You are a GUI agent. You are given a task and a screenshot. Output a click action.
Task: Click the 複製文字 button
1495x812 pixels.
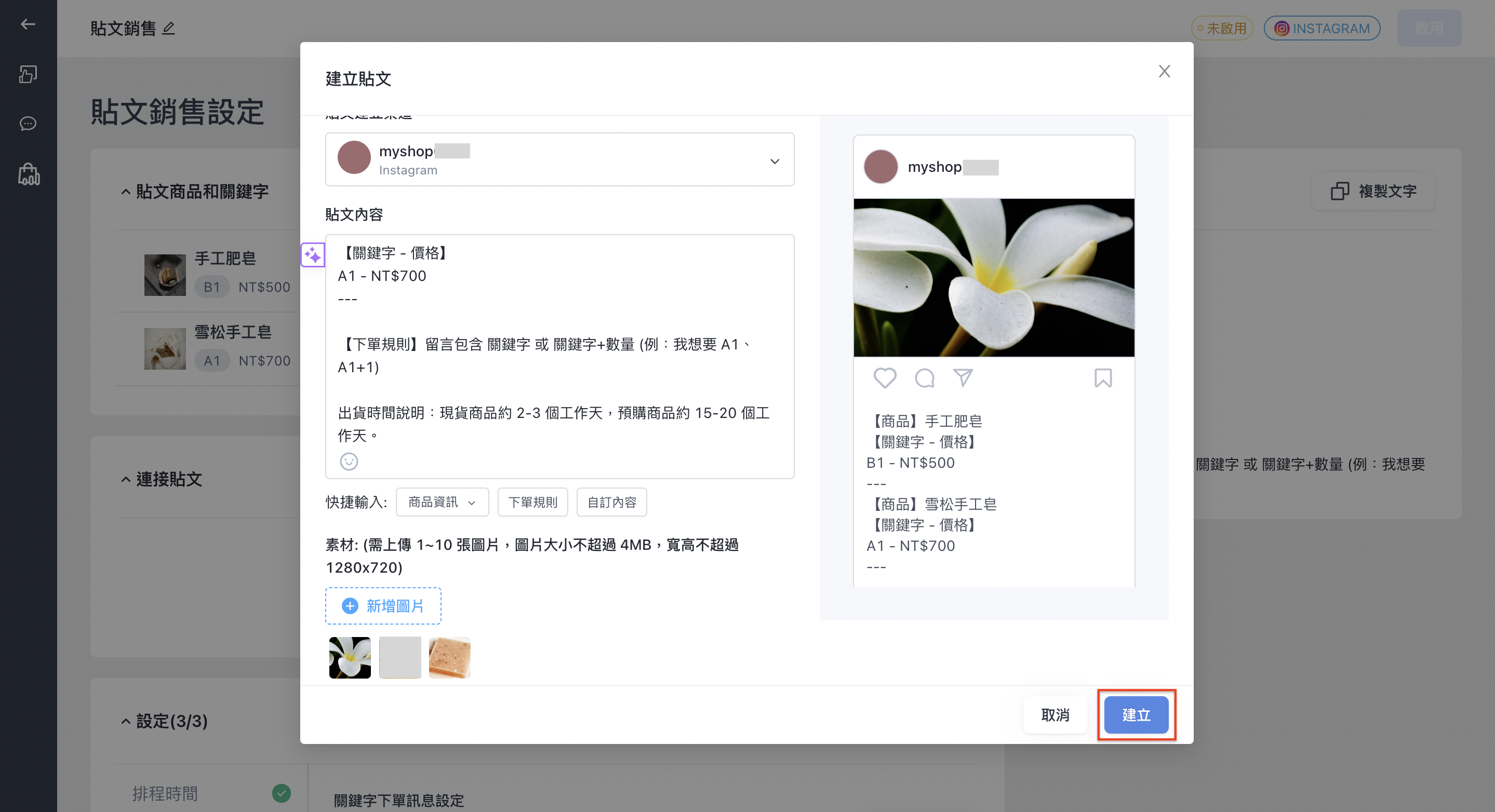1373,192
